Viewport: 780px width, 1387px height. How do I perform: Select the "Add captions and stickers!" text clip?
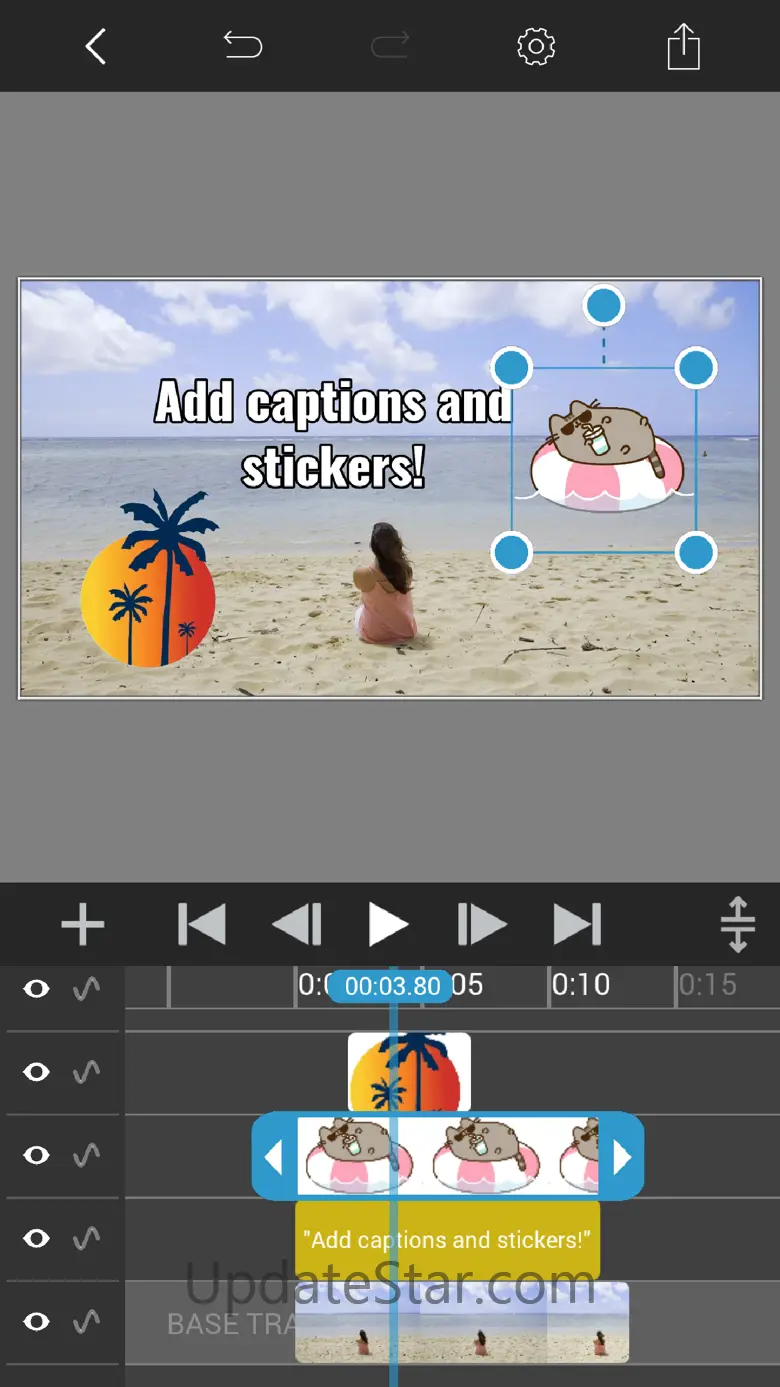(447, 1240)
